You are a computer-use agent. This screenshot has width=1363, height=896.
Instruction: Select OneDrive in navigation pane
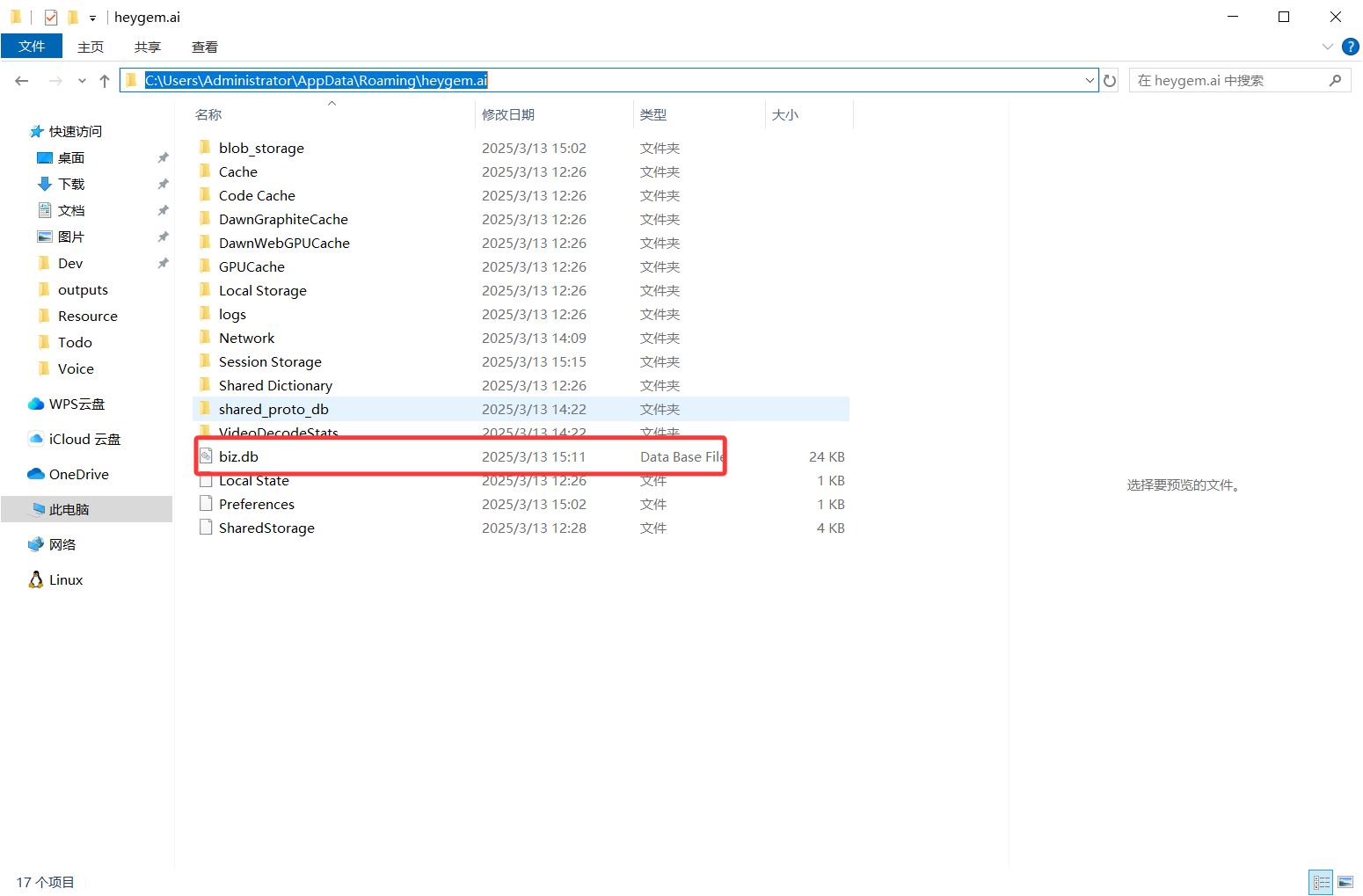point(79,474)
